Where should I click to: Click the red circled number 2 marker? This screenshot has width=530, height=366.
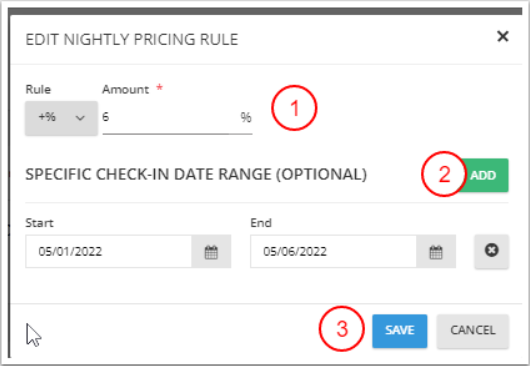click(444, 174)
